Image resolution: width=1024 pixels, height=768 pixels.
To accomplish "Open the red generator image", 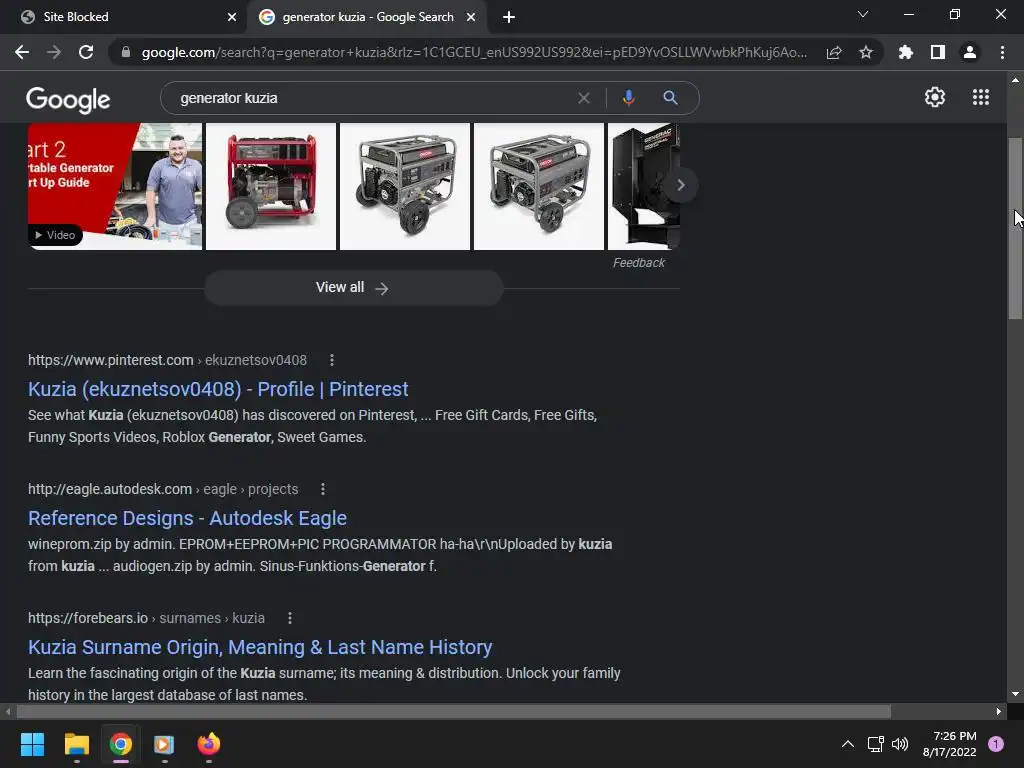I will [271, 186].
